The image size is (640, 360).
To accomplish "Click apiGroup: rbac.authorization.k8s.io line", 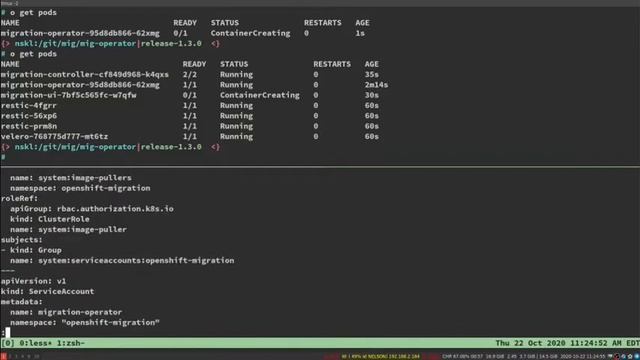I will click(x=92, y=209).
